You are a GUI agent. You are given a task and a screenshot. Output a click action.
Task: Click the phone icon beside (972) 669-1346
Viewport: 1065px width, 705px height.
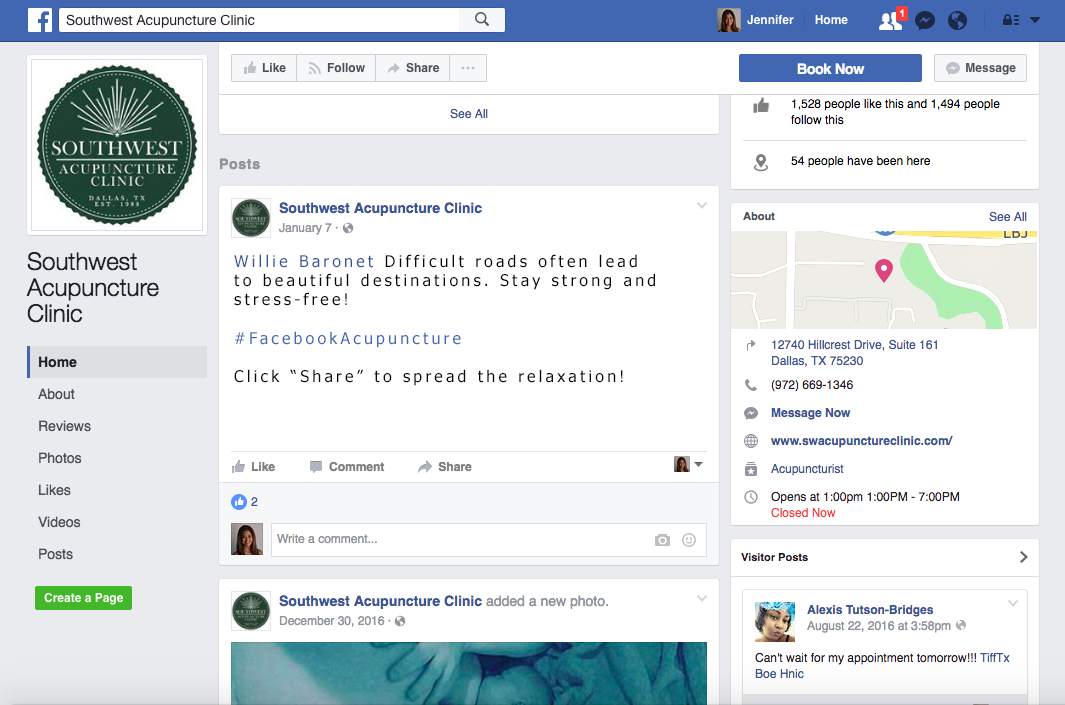[x=751, y=385]
